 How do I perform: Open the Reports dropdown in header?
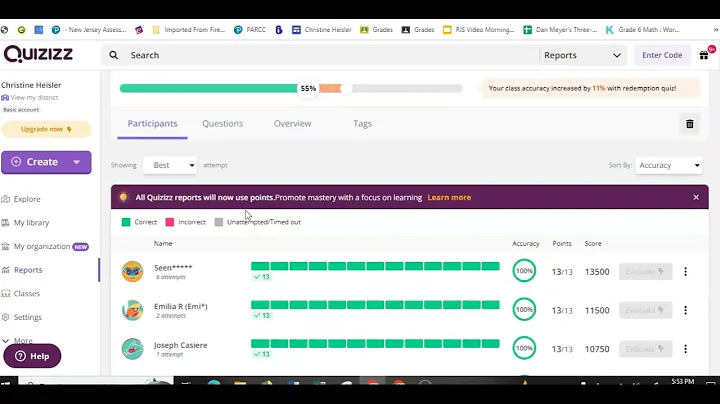click(582, 55)
